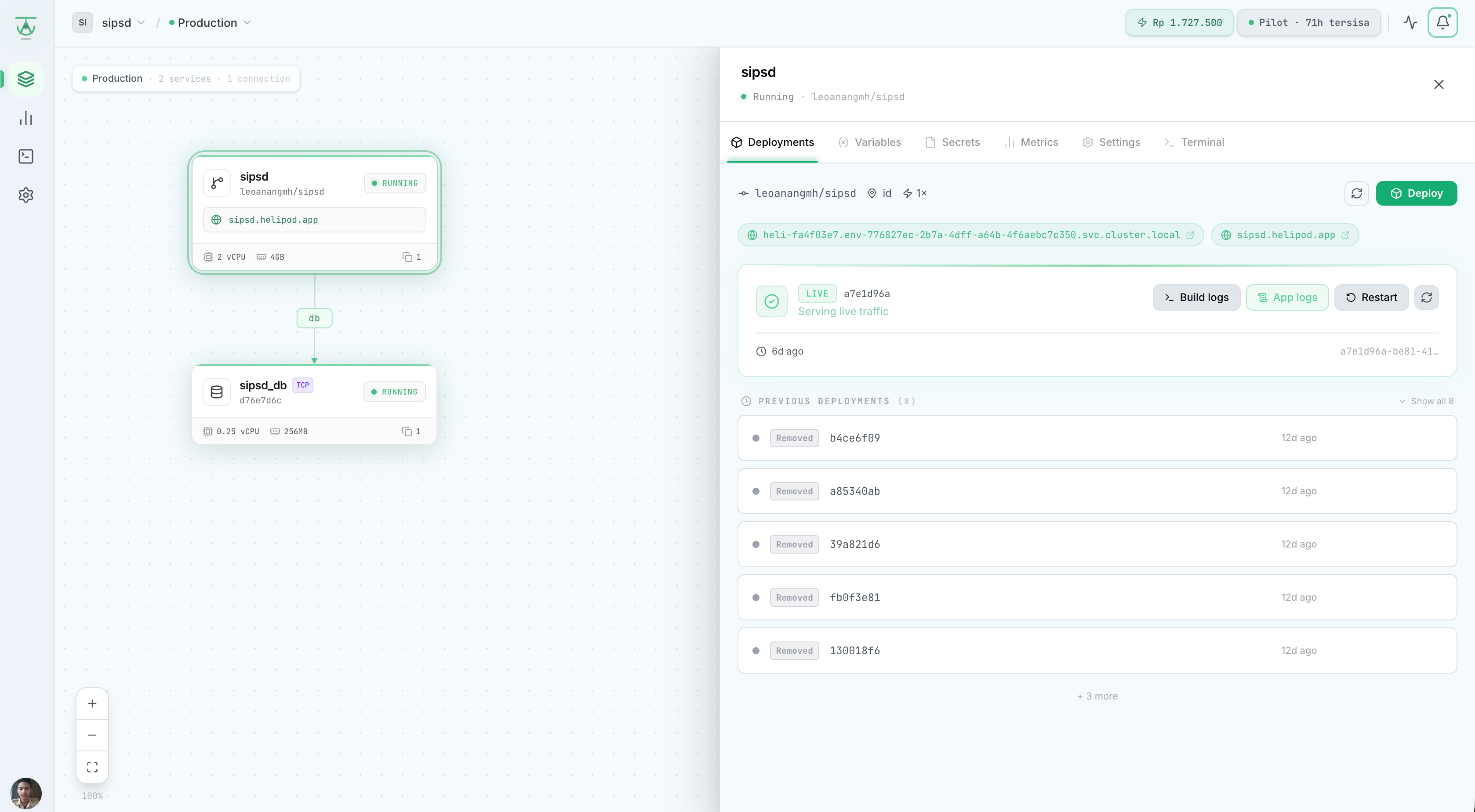The height and width of the screenshot is (812, 1475).
Task: Click the database icon on sipsd_db node
Action: [x=216, y=392]
